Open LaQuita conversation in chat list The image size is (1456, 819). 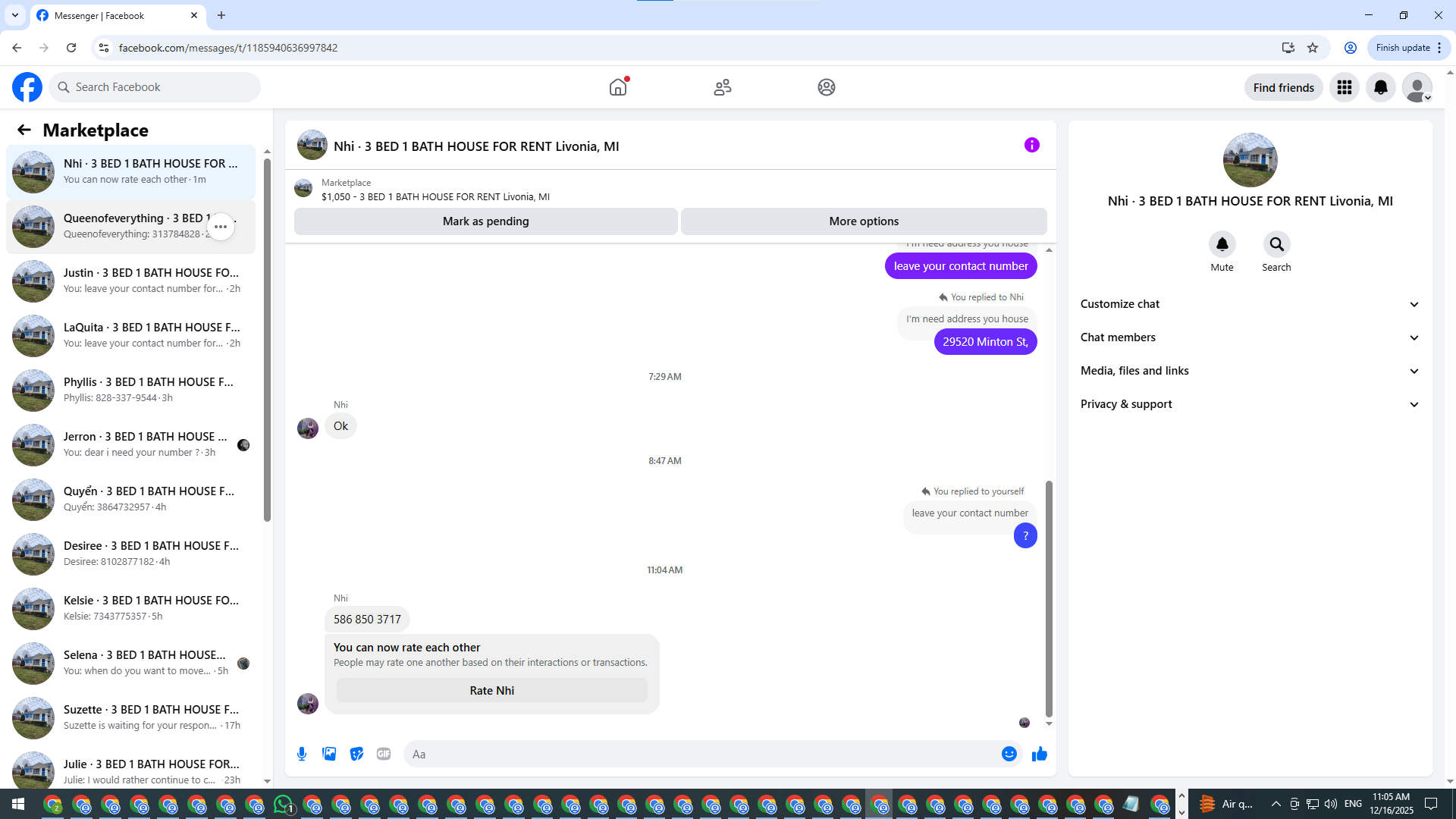(130, 336)
